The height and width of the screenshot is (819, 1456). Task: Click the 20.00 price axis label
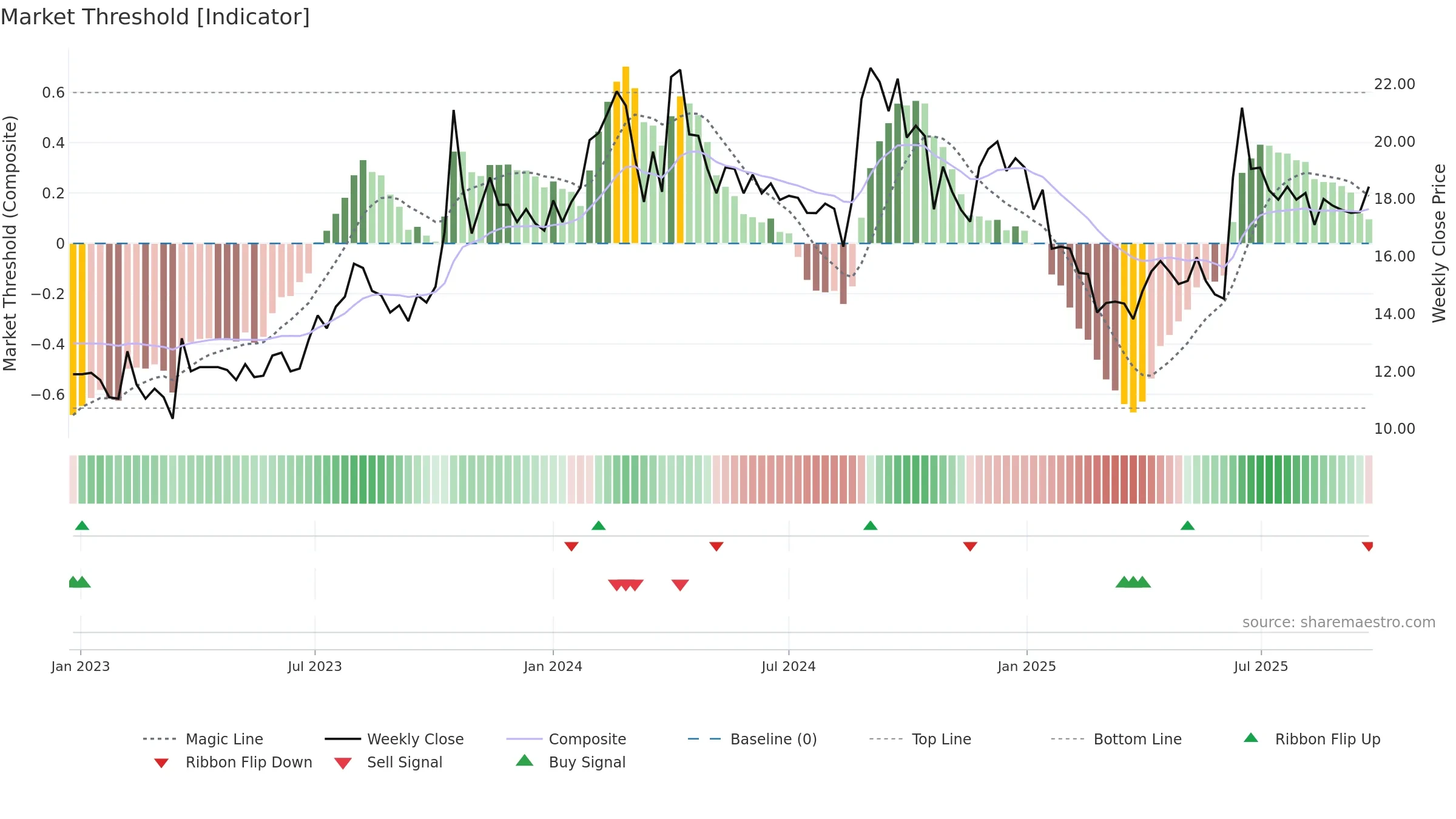pyautogui.click(x=1395, y=142)
